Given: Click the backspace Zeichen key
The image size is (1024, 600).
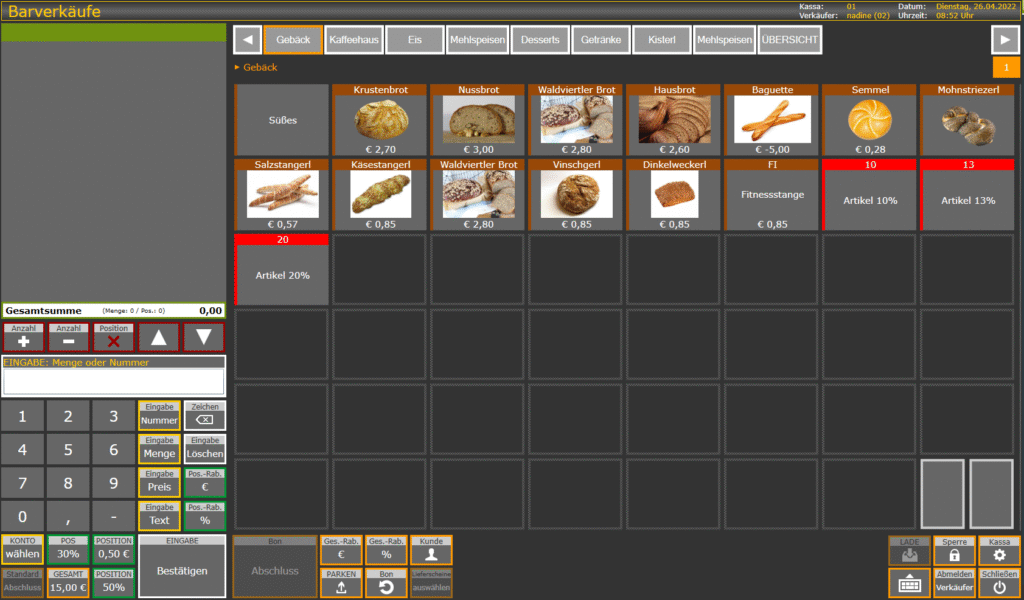Looking at the screenshot, I should 204,416.
